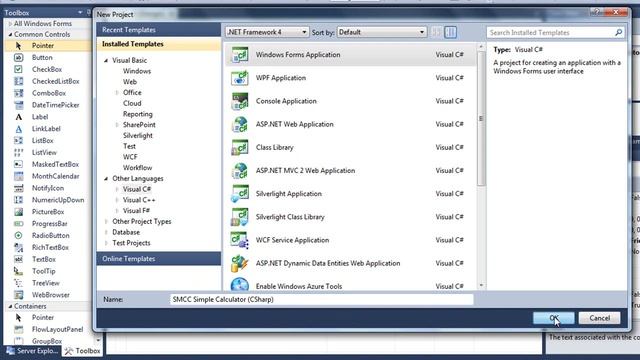This screenshot has width=640, height=360.
Task: Choose the WPF Application template icon
Action: tap(240, 78)
